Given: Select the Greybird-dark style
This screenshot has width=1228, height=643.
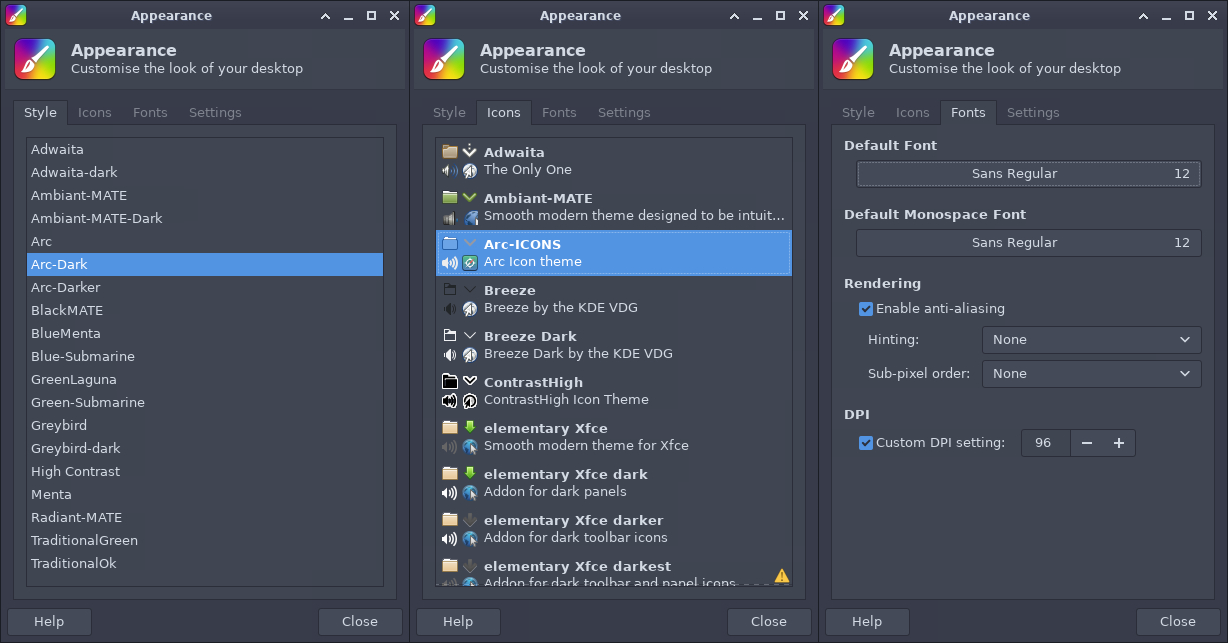Looking at the screenshot, I should 205,449.
